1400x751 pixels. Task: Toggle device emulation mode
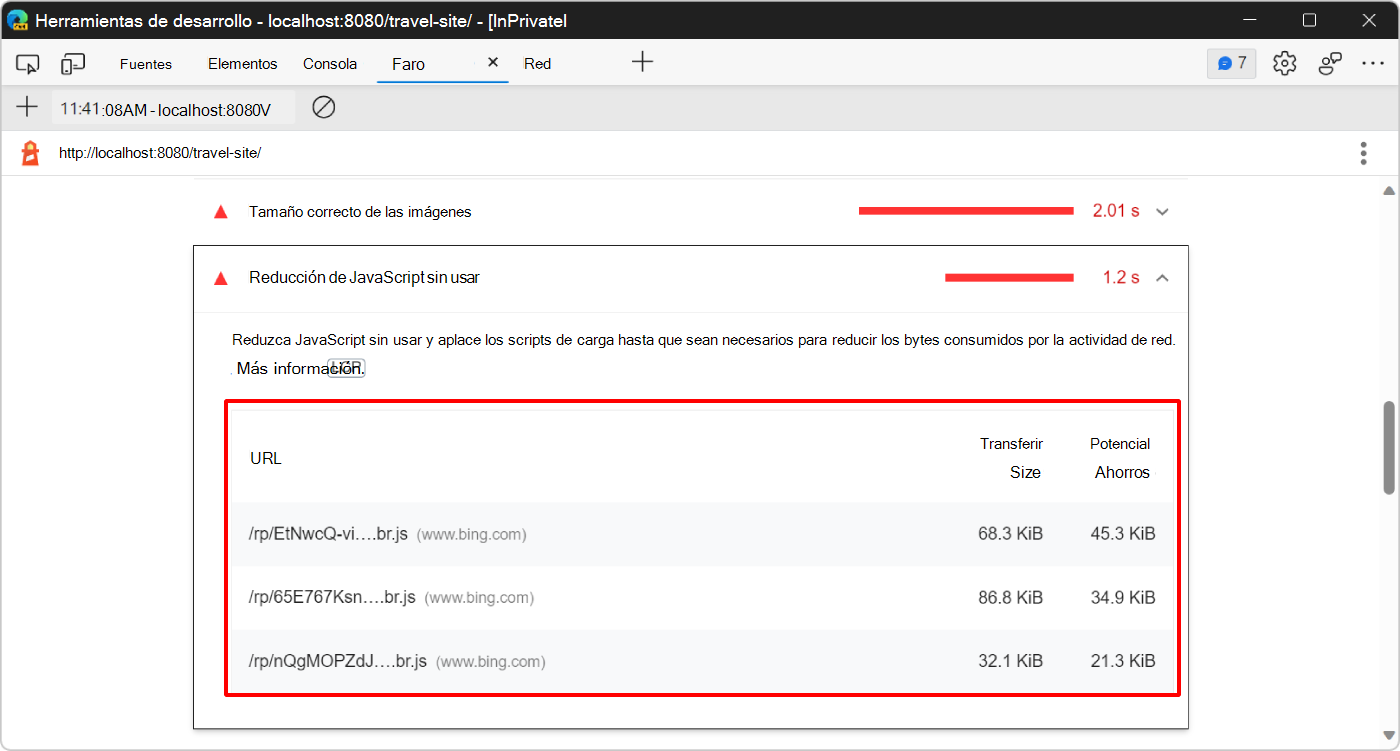[71, 62]
